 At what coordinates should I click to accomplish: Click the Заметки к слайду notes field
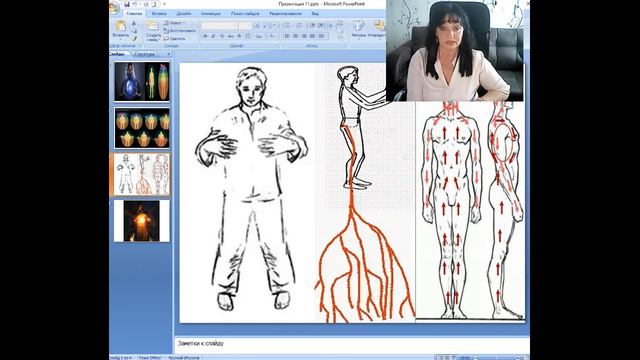click(x=352, y=344)
